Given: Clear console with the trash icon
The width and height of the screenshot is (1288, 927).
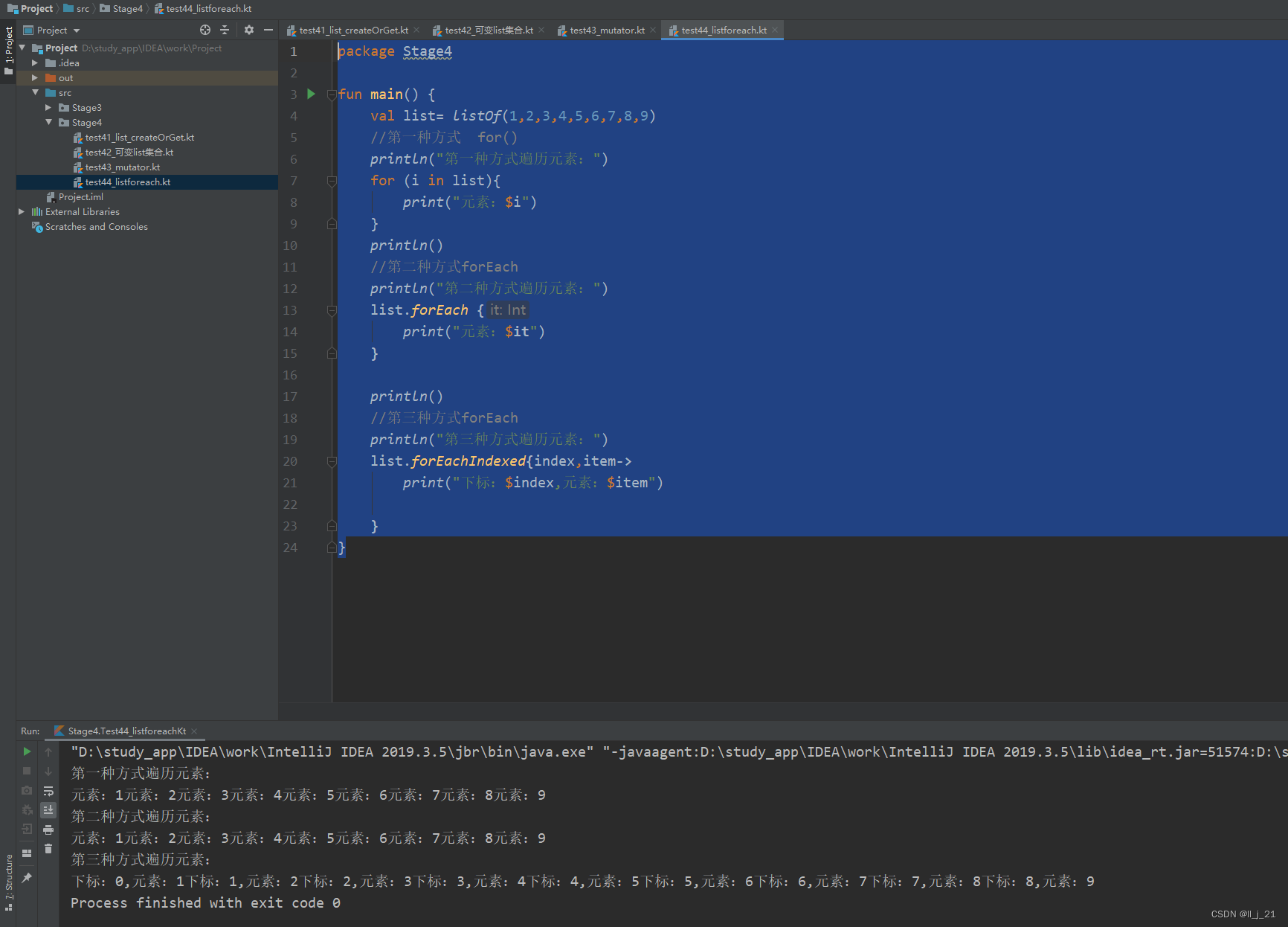Looking at the screenshot, I should click(x=48, y=849).
